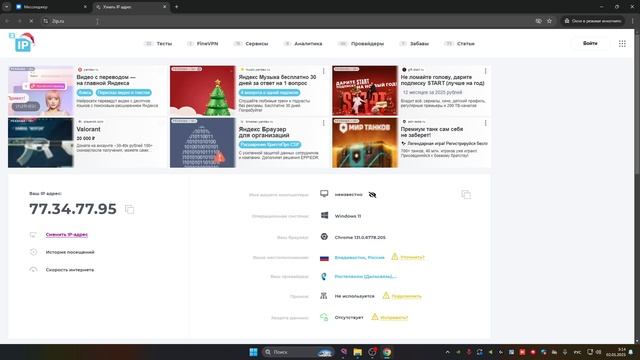Open the Яндекс Музыка Christmas tree ad image

(202, 91)
